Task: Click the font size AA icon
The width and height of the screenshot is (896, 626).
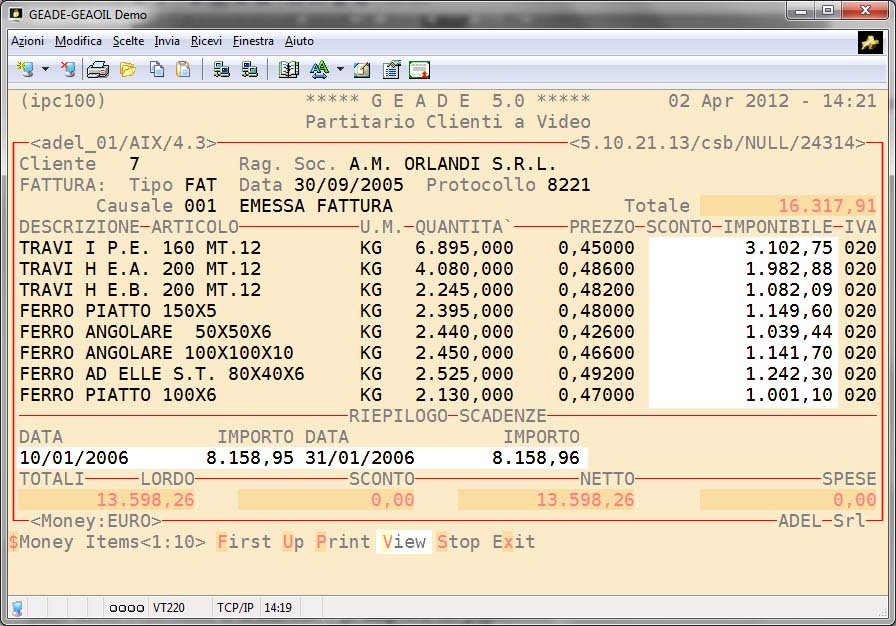Action: pos(319,70)
